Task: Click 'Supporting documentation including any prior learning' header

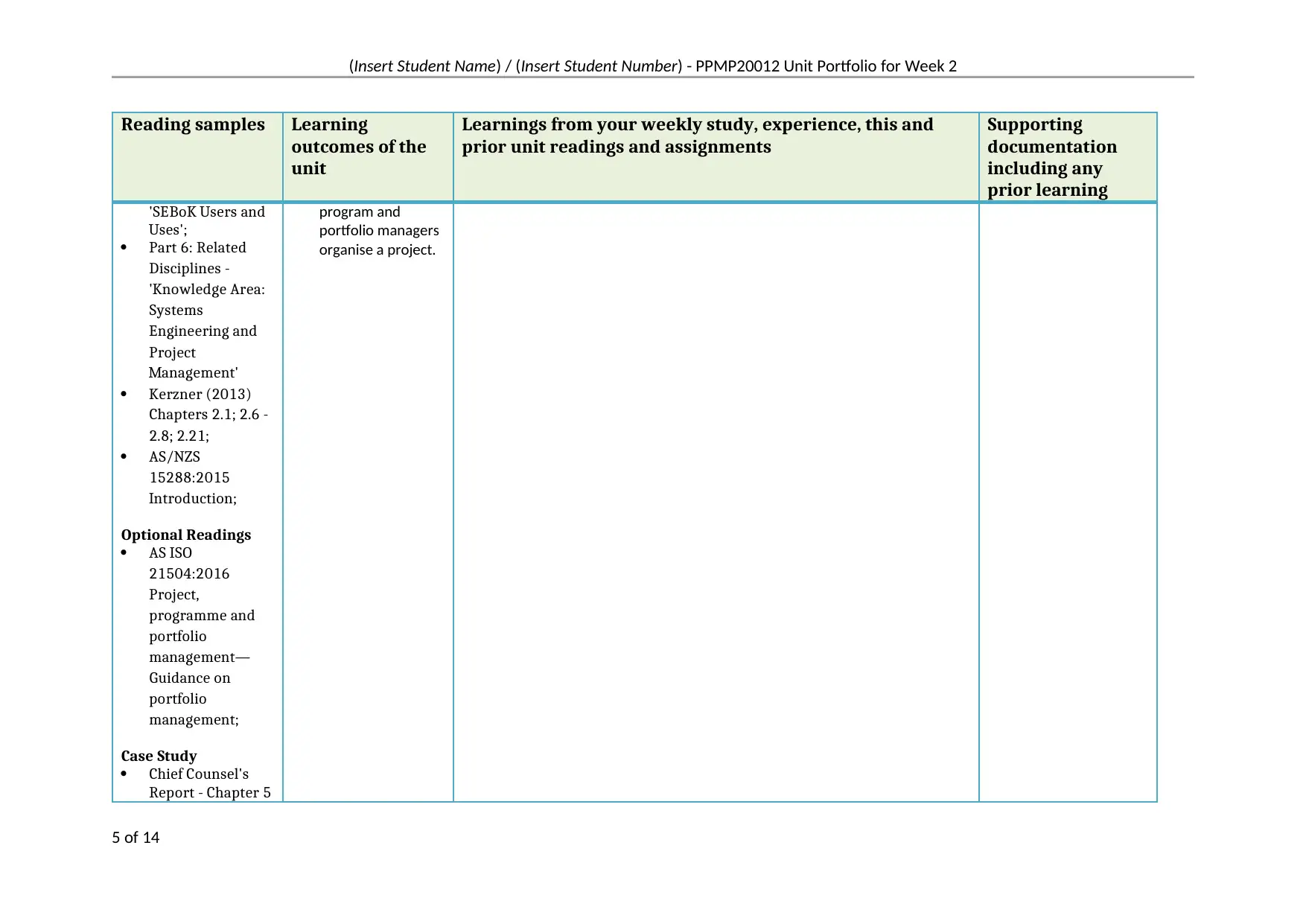Action: pos(1051,157)
